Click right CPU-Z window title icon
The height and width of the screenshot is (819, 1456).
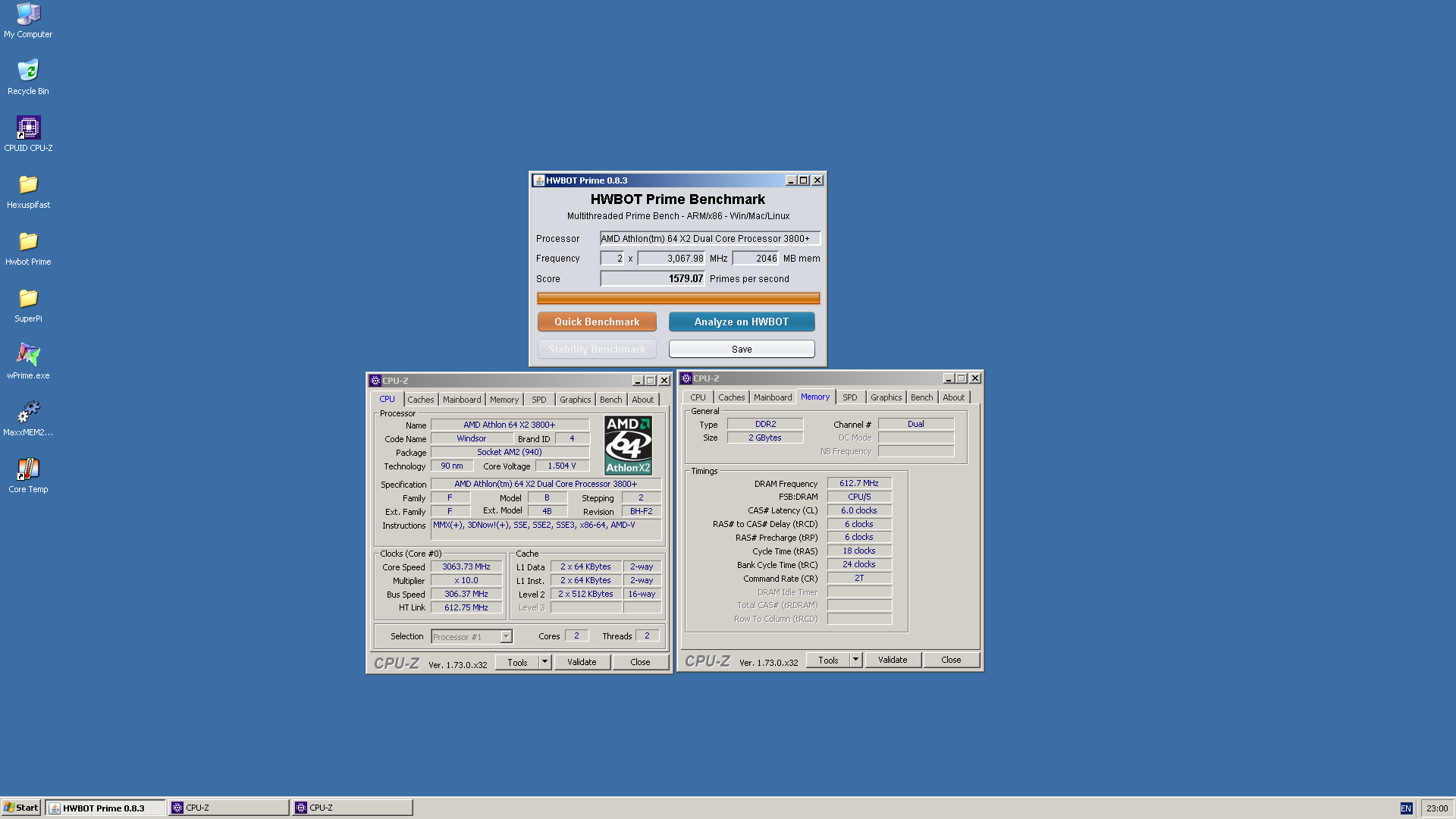pos(686,378)
